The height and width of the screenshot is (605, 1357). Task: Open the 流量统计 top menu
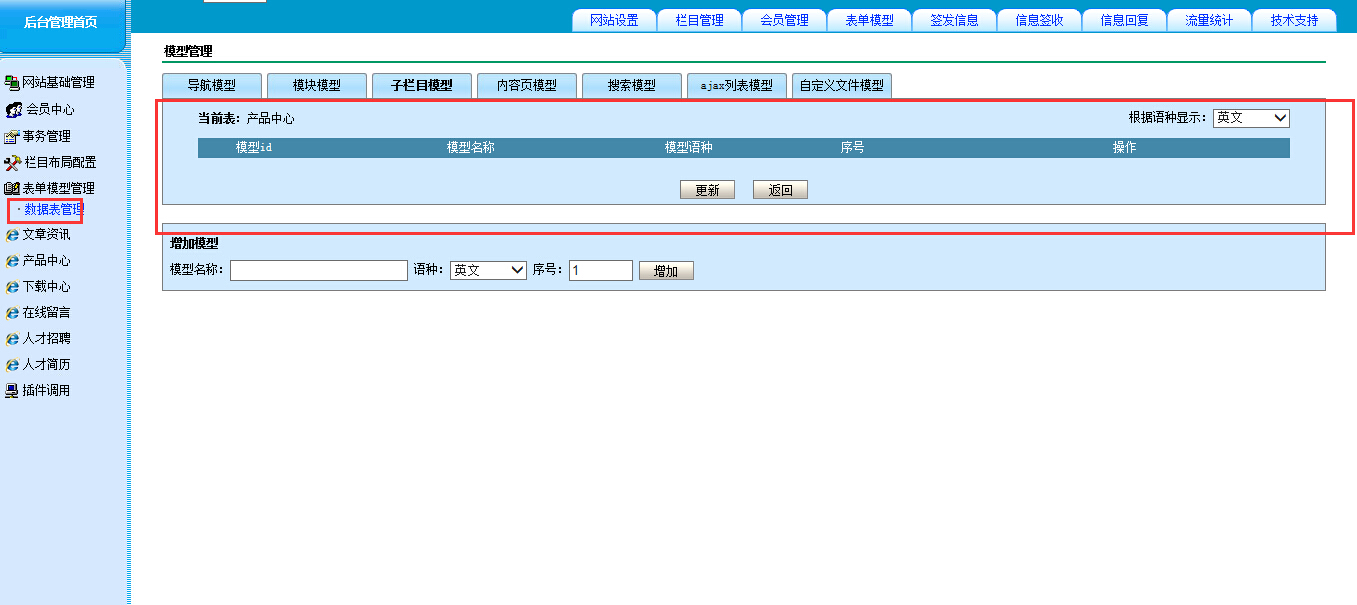(x=1209, y=20)
